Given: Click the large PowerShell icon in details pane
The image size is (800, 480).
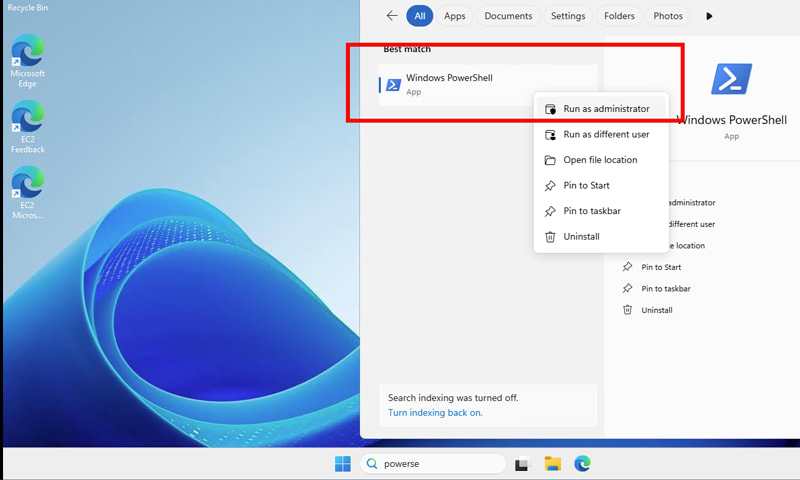Looking at the screenshot, I should 731,79.
